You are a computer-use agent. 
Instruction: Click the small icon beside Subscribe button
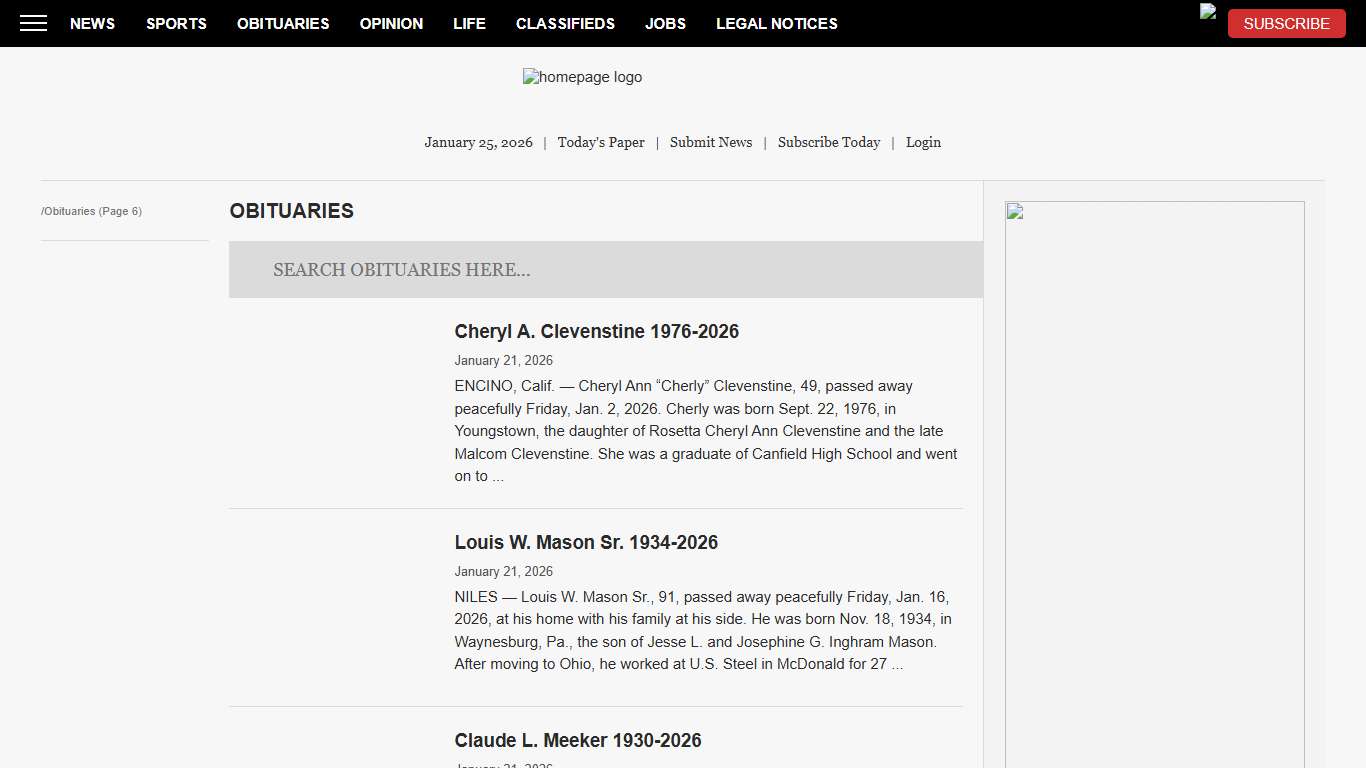(1208, 12)
